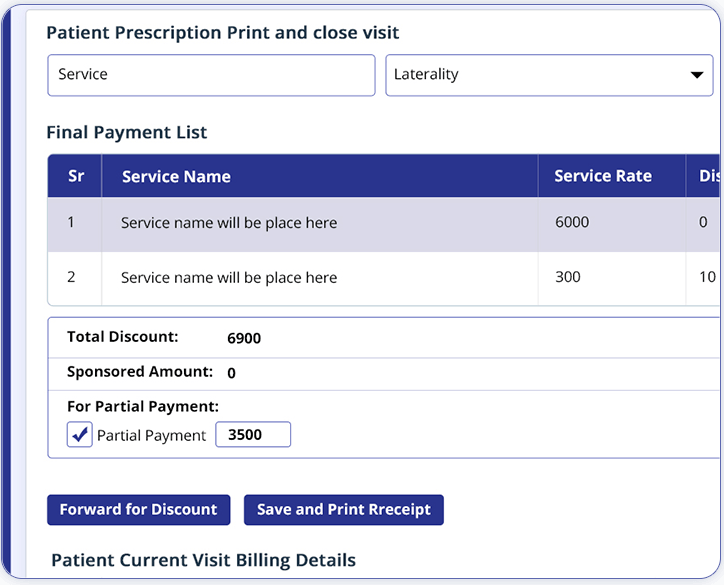Click the Total Discount value 6900

point(244,338)
